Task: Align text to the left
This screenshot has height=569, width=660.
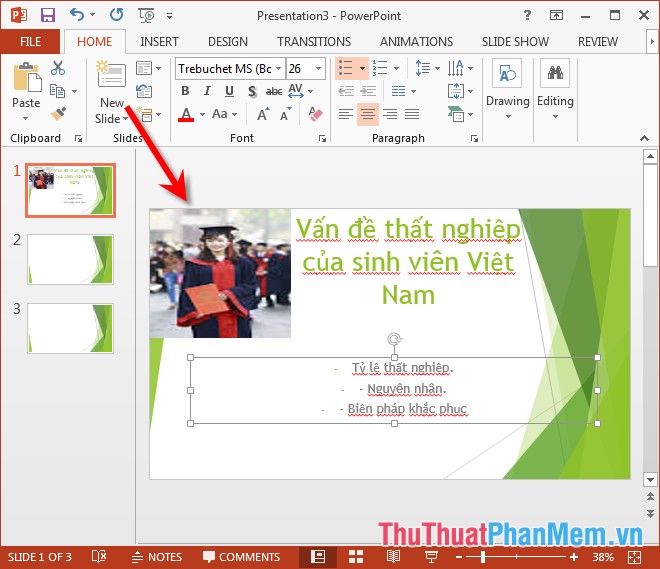Action: pyautogui.click(x=346, y=114)
